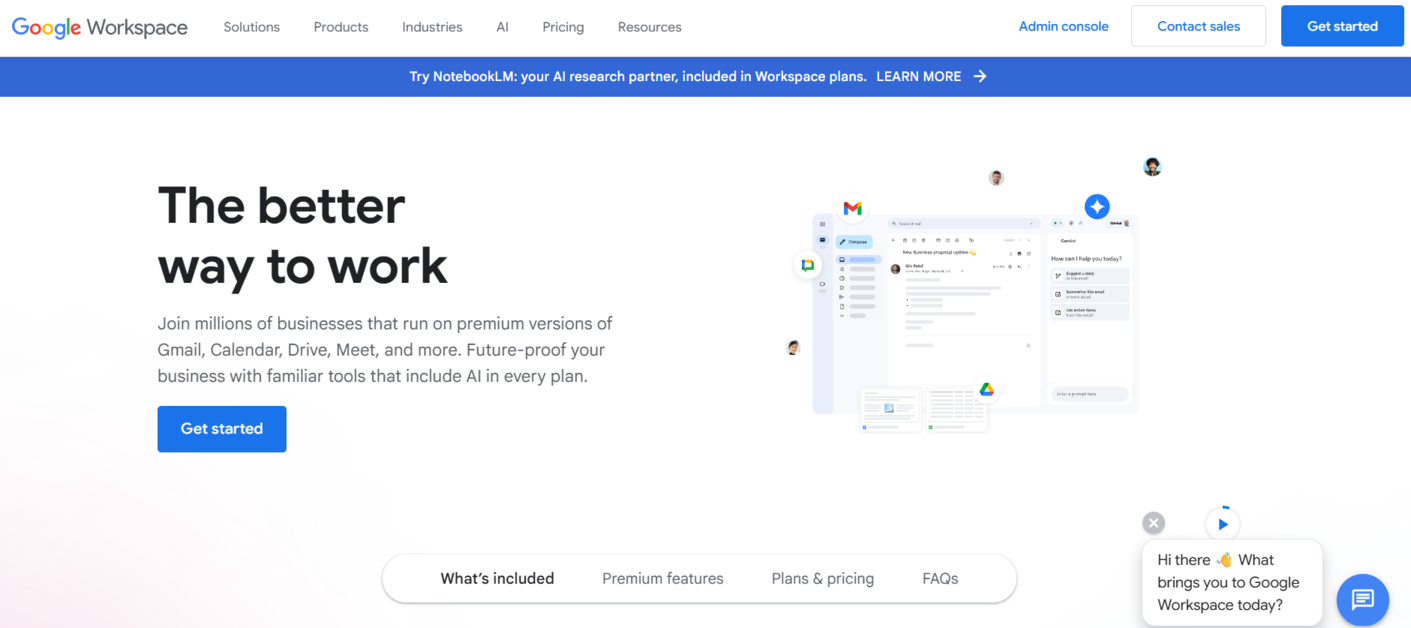Click the blue Get started hero button

tap(221, 428)
